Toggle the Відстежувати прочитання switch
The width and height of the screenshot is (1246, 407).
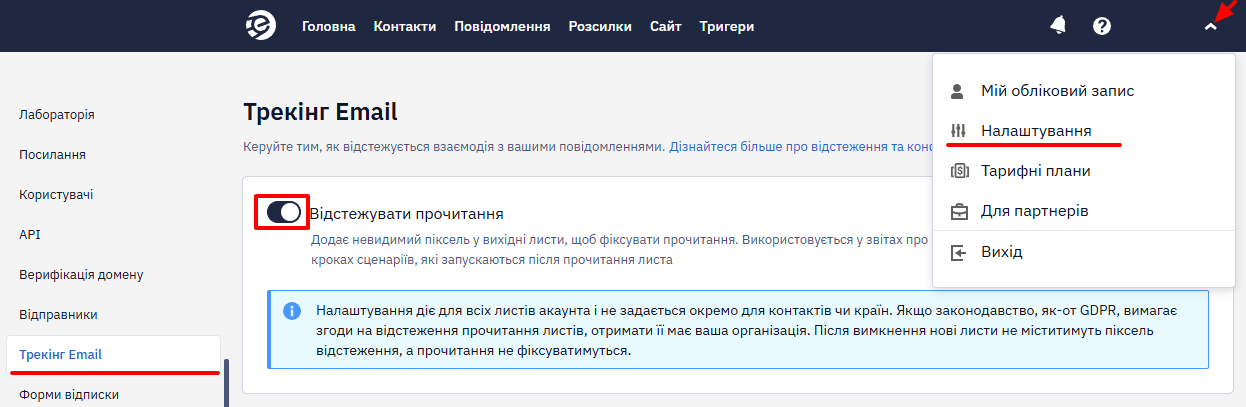(x=284, y=212)
